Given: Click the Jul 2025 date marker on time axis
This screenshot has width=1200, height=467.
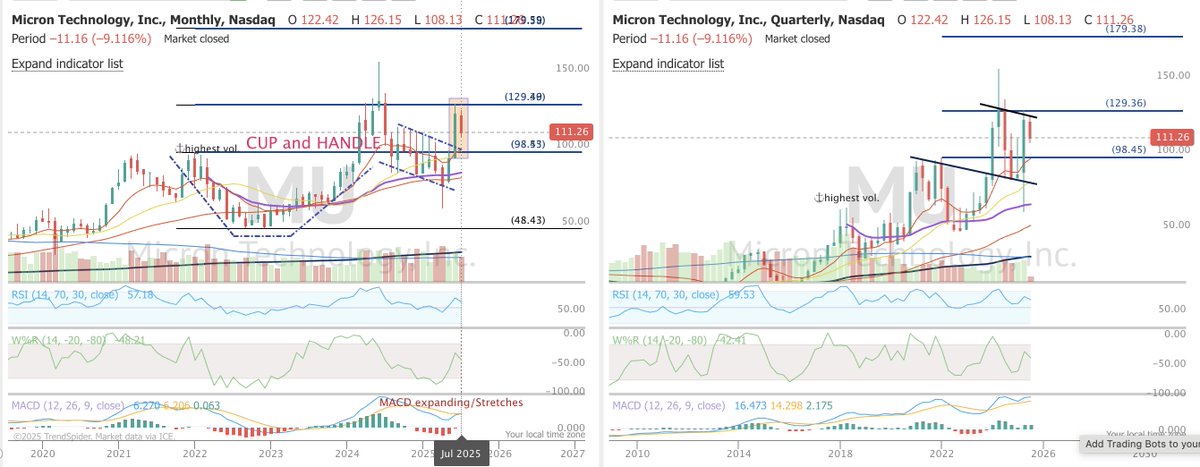Looking at the screenshot, I should tap(461, 454).
